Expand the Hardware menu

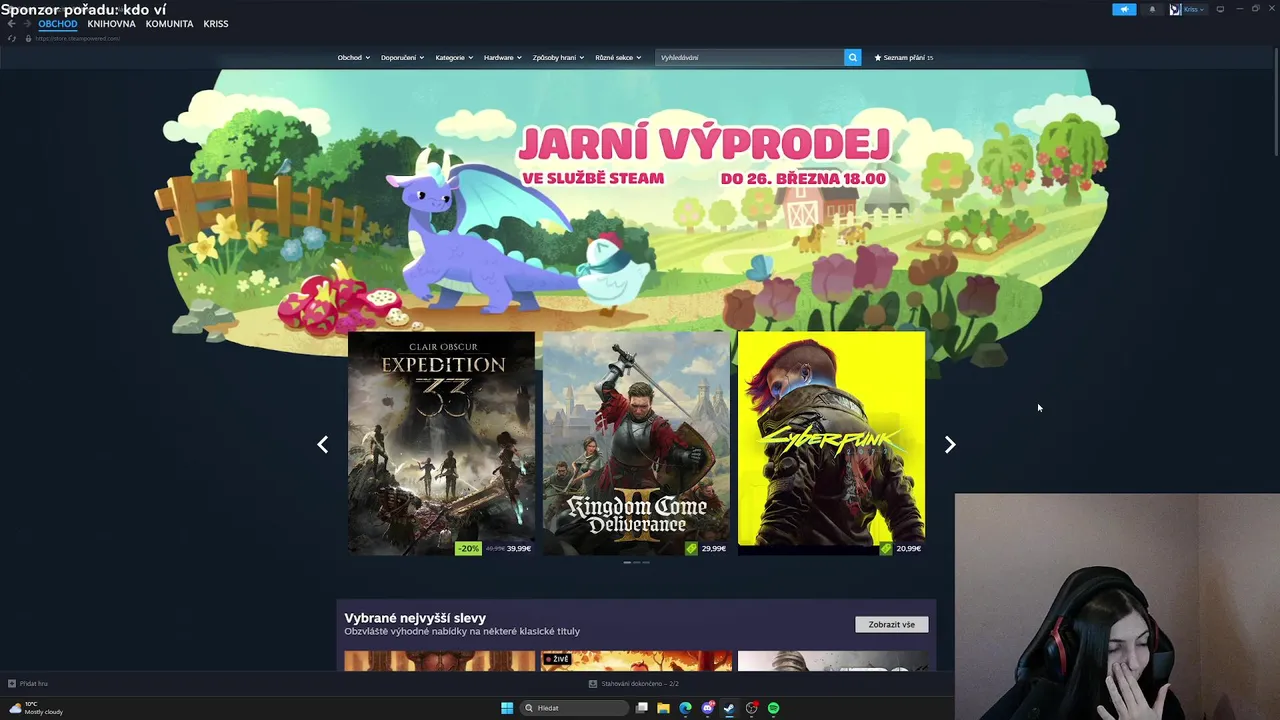click(x=503, y=57)
